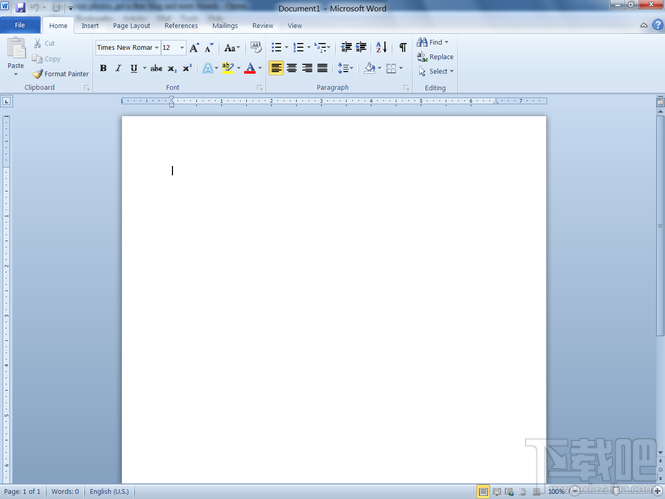Switch to the Page Layout tab
Viewport: 665px width, 499px height.
click(131, 25)
